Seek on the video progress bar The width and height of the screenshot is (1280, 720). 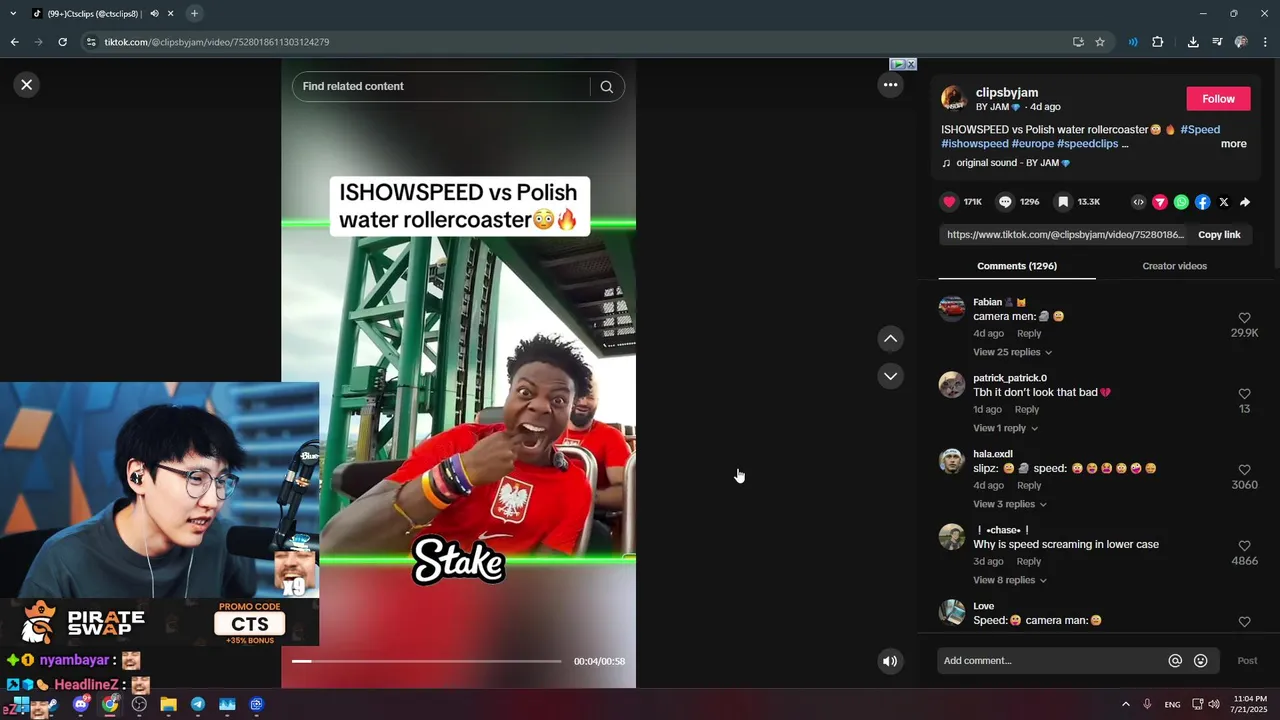tap(426, 661)
